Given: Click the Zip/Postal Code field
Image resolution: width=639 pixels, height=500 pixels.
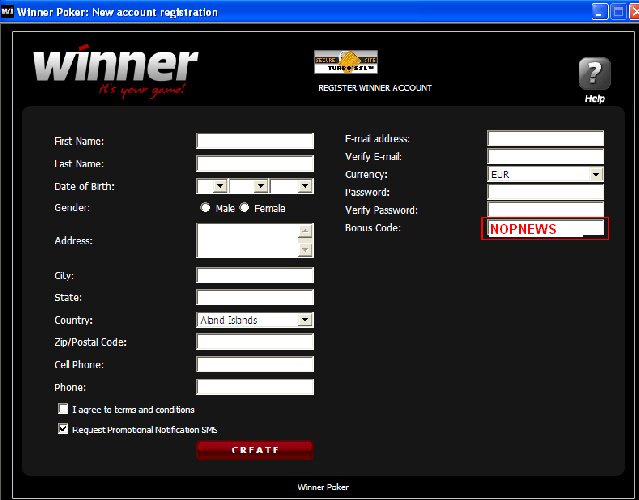Looking at the screenshot, I should point(255,341).
